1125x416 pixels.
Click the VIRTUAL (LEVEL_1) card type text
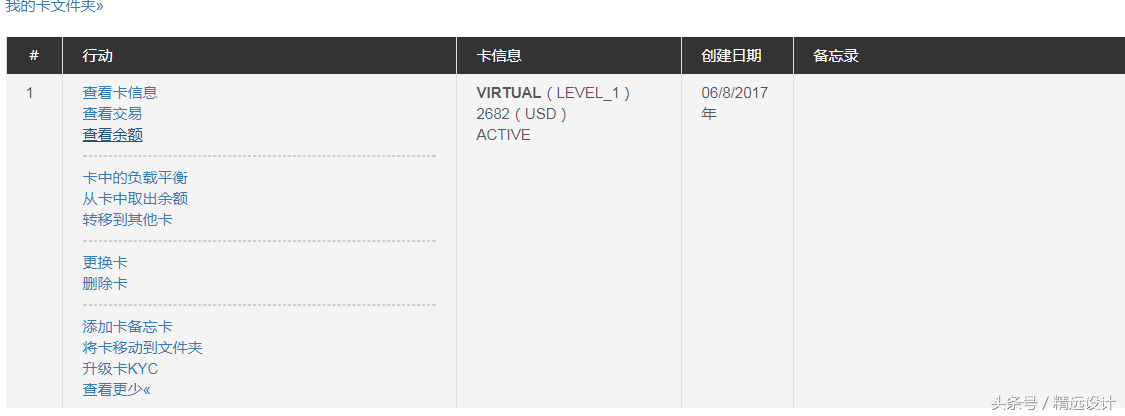553,93
